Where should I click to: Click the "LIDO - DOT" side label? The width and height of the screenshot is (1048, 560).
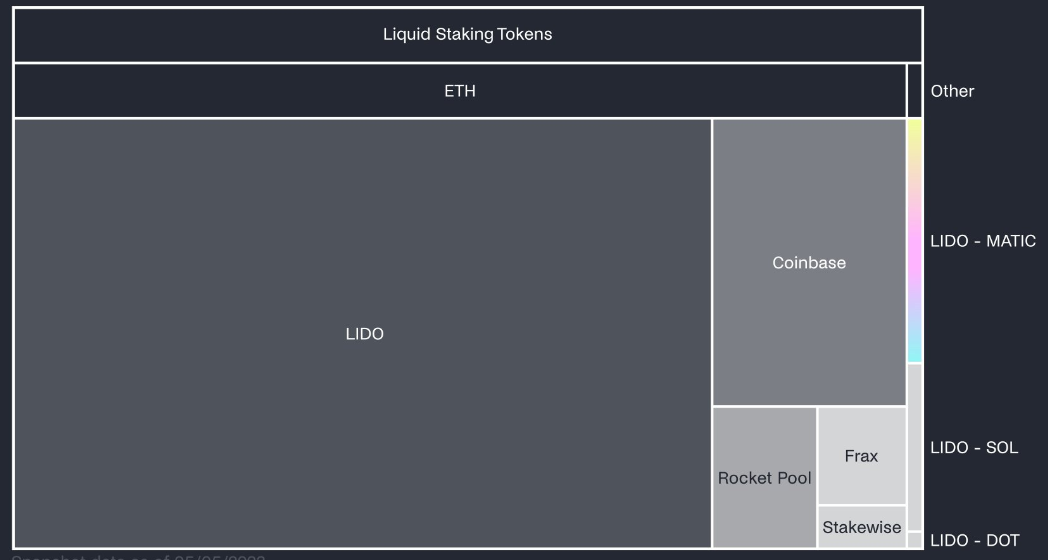975,541
